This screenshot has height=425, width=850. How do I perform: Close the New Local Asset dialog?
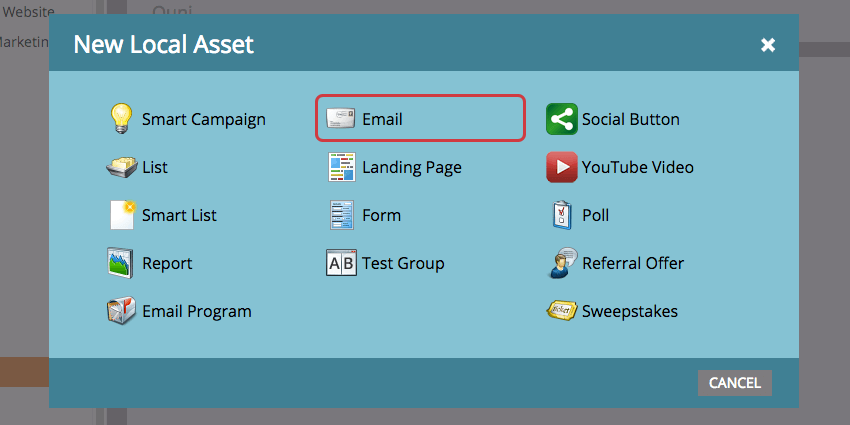click(768, 45)
